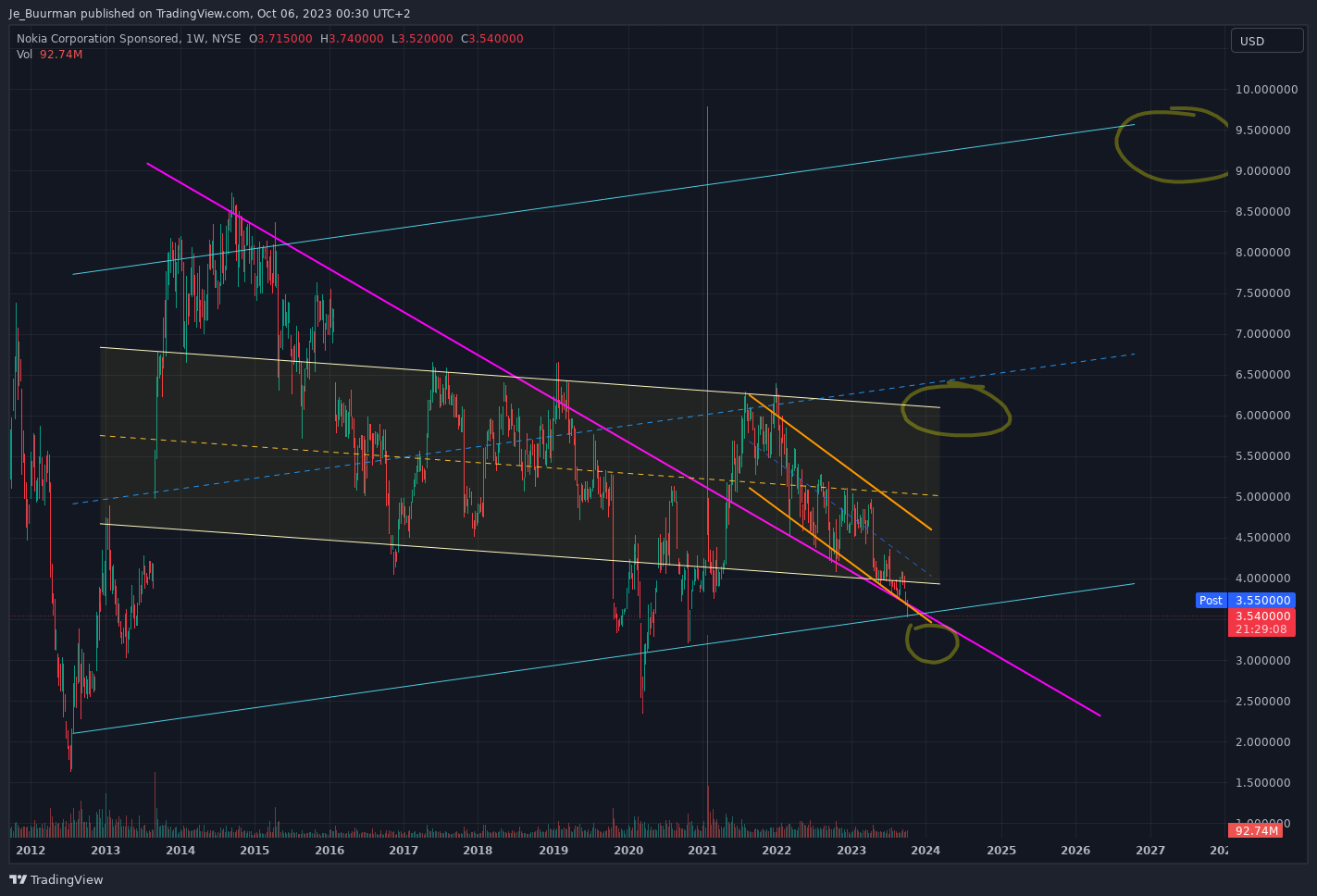Click the 2023 year label on time axis
The width and height of the screenshot is (1317, 896).
pos(851,850)
